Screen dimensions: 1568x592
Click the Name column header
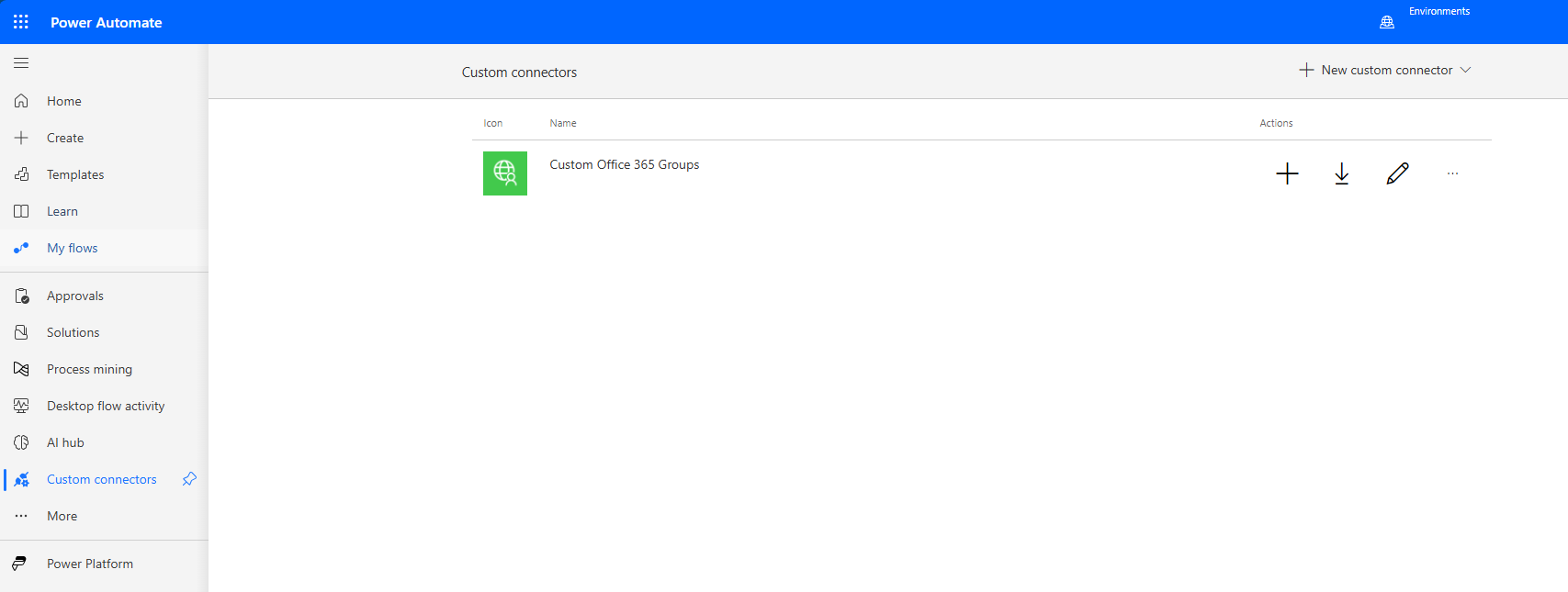(563, 123)
